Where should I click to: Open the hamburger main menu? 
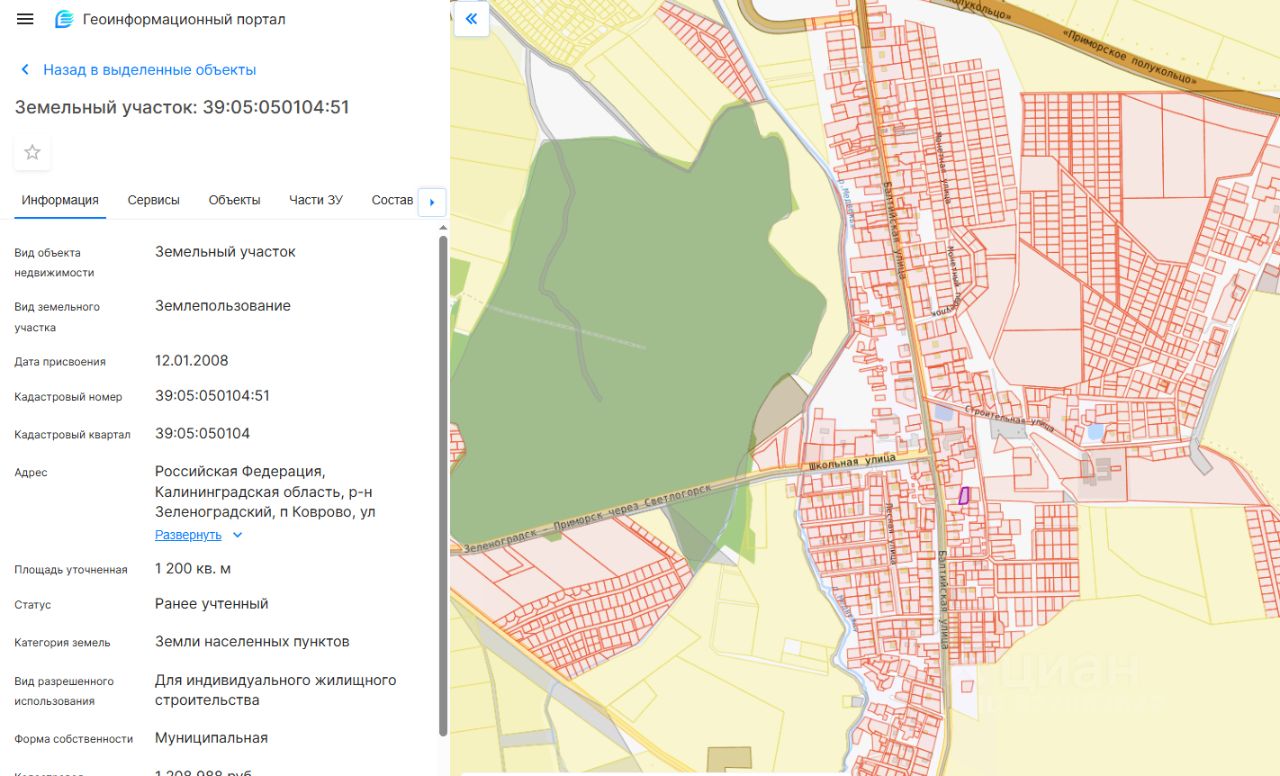click(26, 19)
